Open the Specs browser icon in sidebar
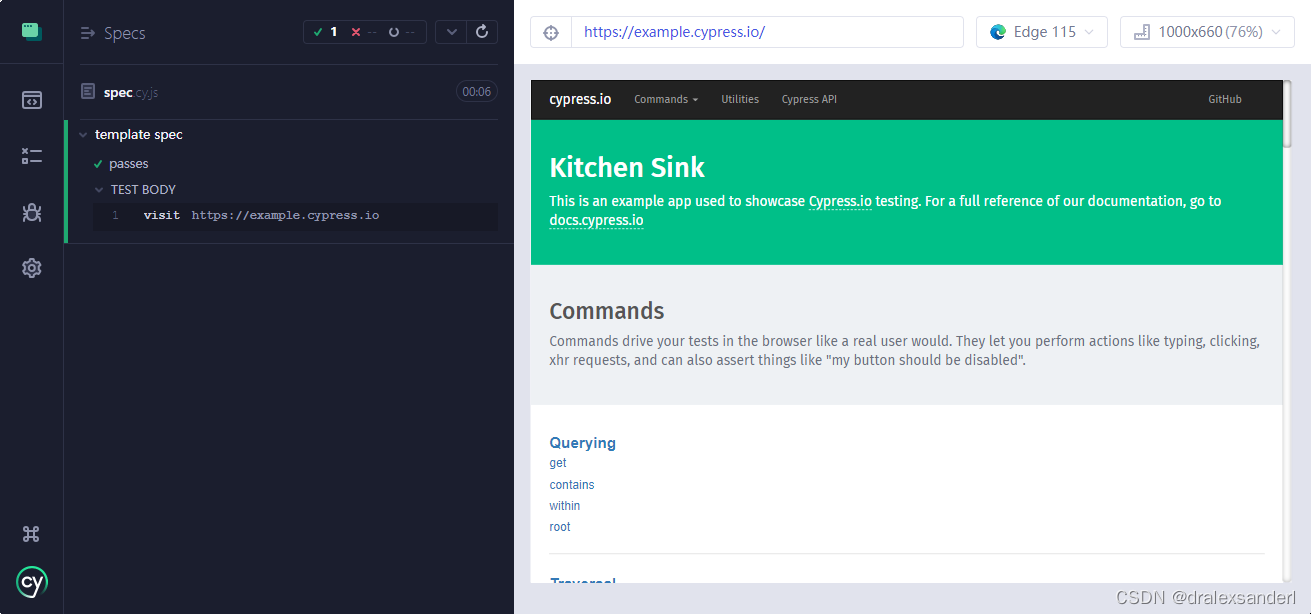 point(31,100)
